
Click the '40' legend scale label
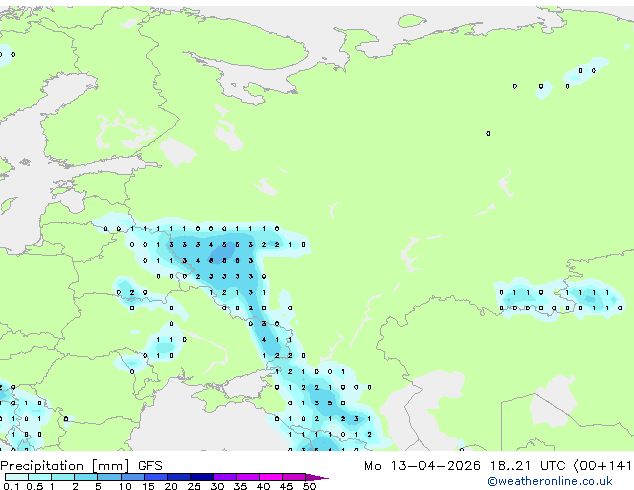(263, 486)
